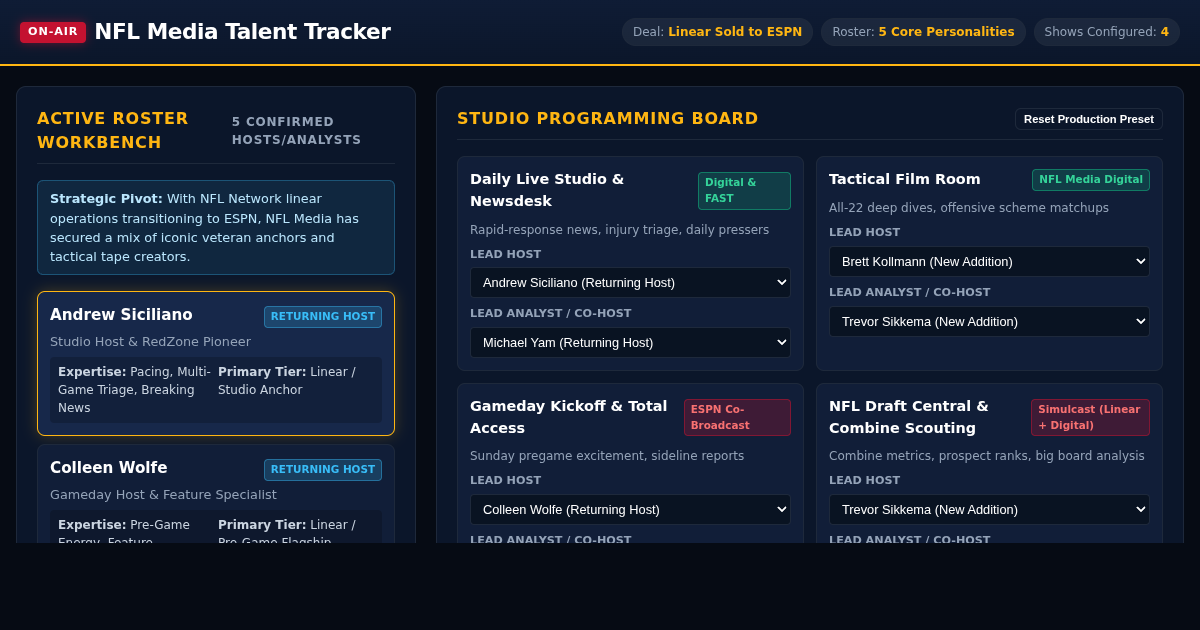Select the Colleen Wolfe roster card name

(109, 468)
